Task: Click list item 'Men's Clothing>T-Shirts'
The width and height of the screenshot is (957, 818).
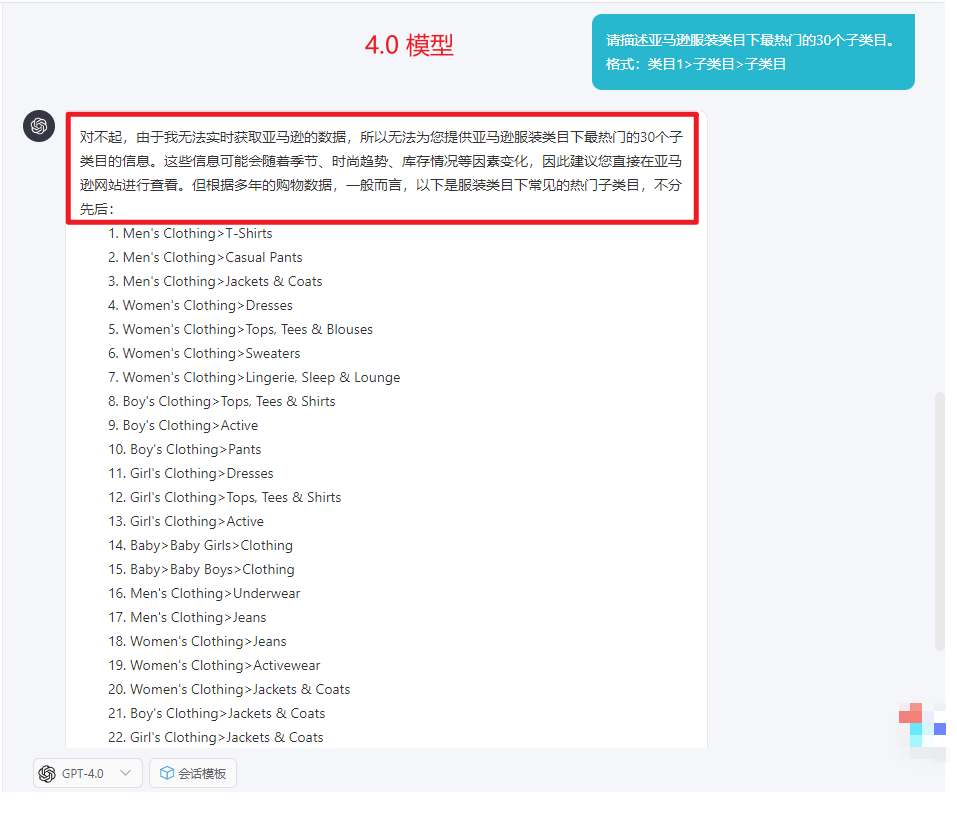Action: (x=190, y=233)
